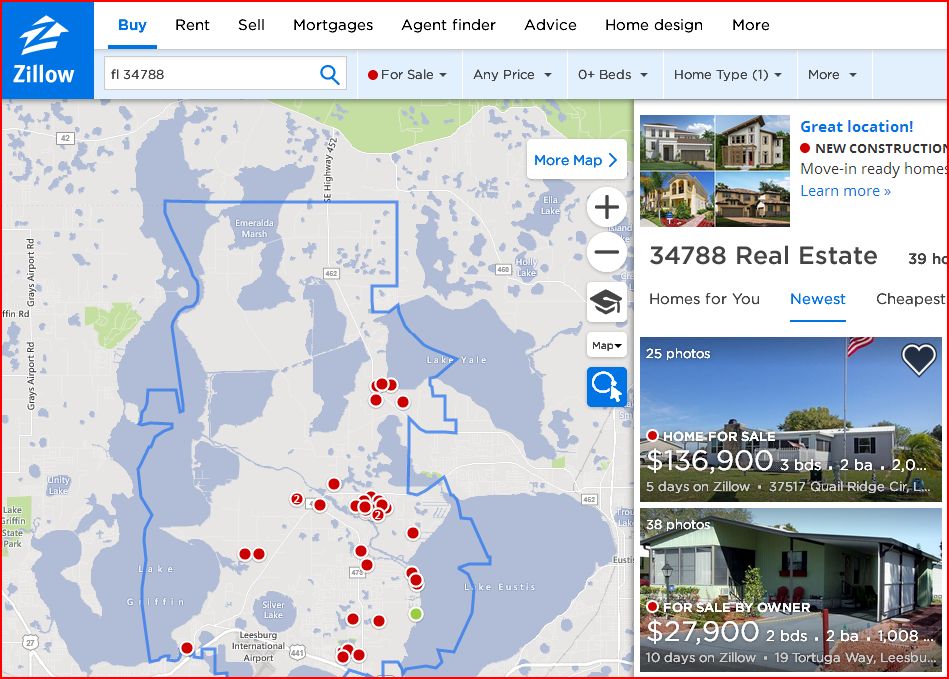Screen dimensions: 949x679
Task: Select the Newest sort tab
Action: (x=818, y=299)
